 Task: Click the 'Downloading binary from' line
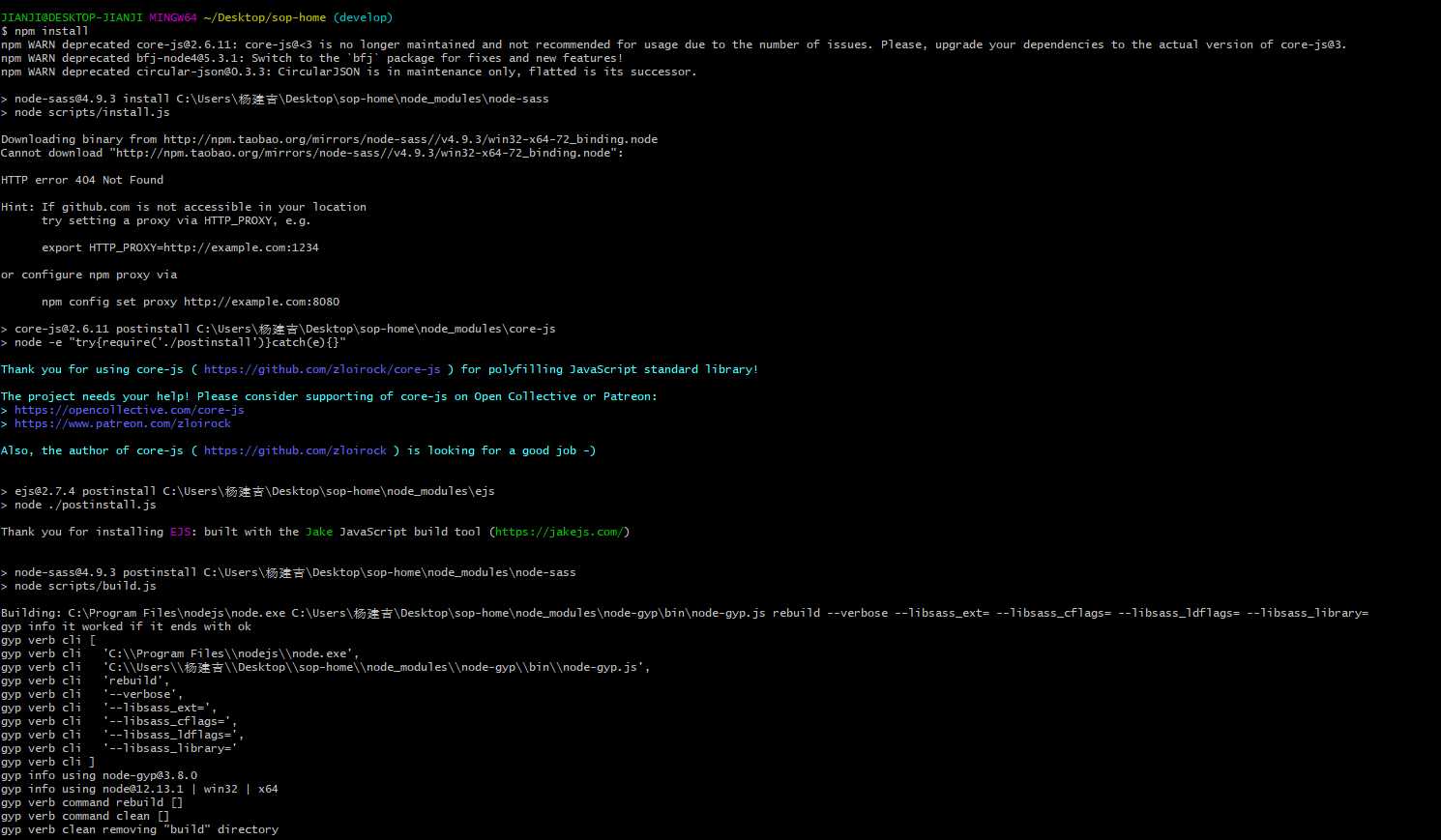click(x=329, y=139)
